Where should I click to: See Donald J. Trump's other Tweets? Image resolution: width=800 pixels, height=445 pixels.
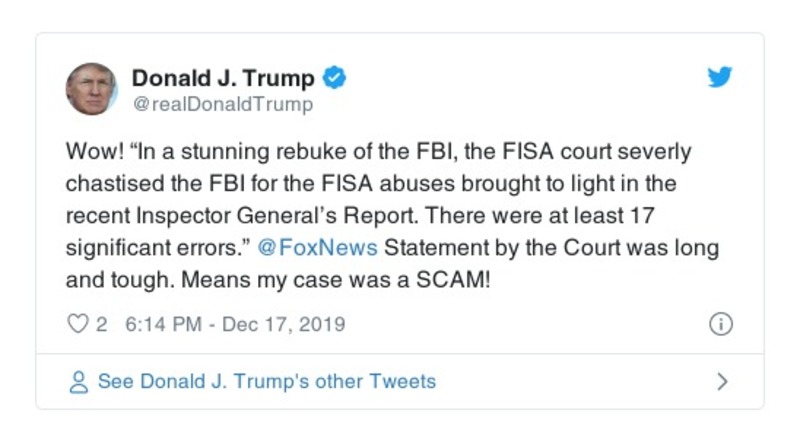pos(266,382)
